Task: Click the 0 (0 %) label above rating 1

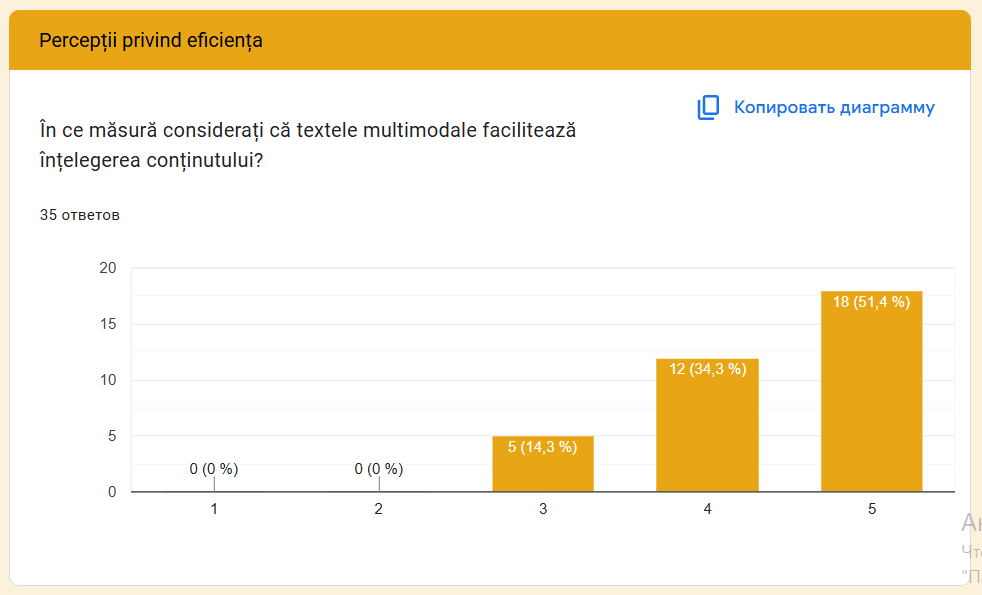Action: click(214, 468)
